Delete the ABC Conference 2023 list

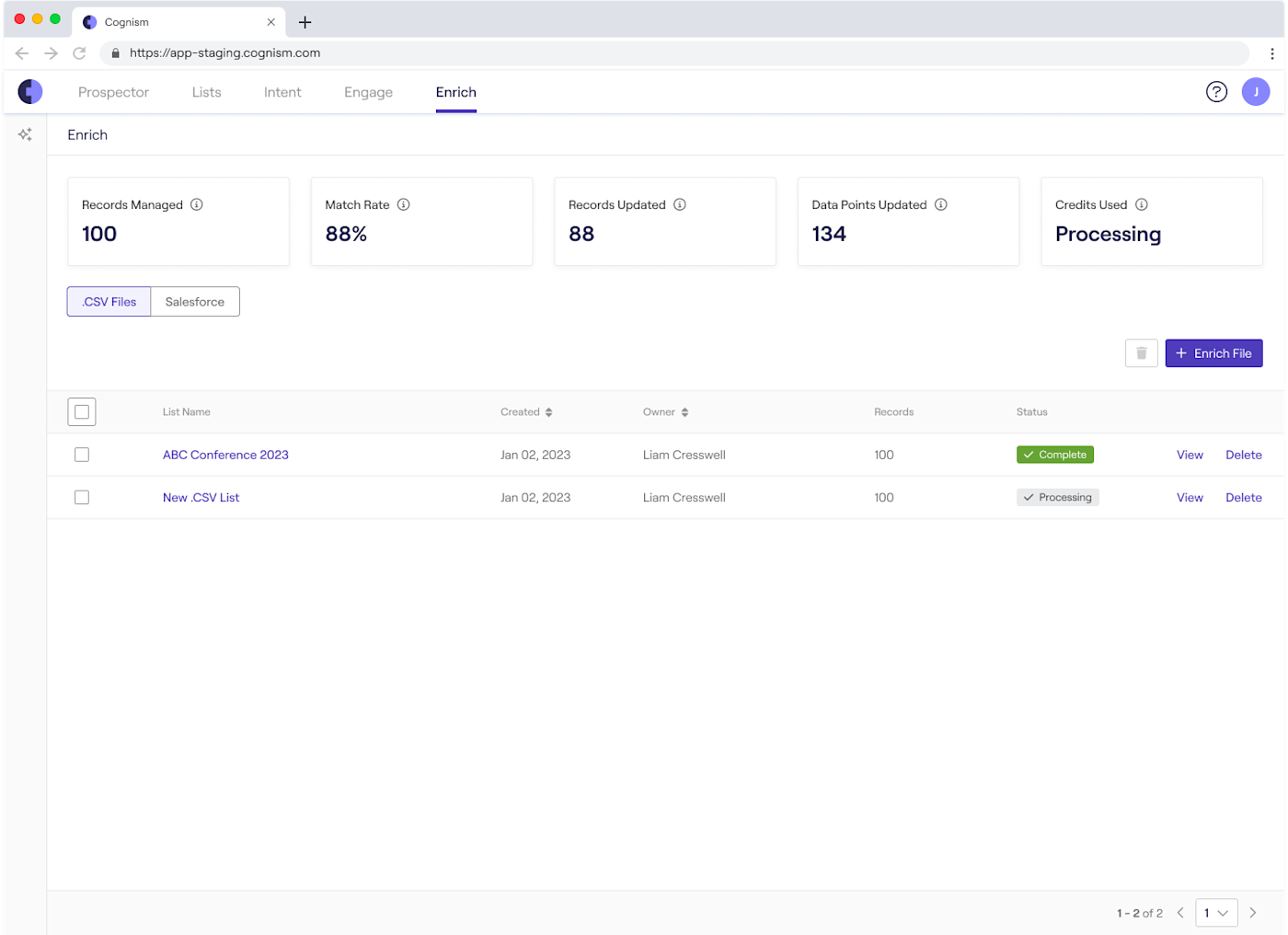click(1244, 455)
